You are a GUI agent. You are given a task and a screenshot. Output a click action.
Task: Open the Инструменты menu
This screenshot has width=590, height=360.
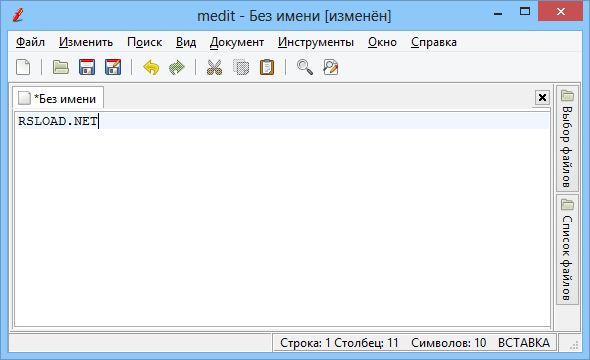[x=316, y=42]
